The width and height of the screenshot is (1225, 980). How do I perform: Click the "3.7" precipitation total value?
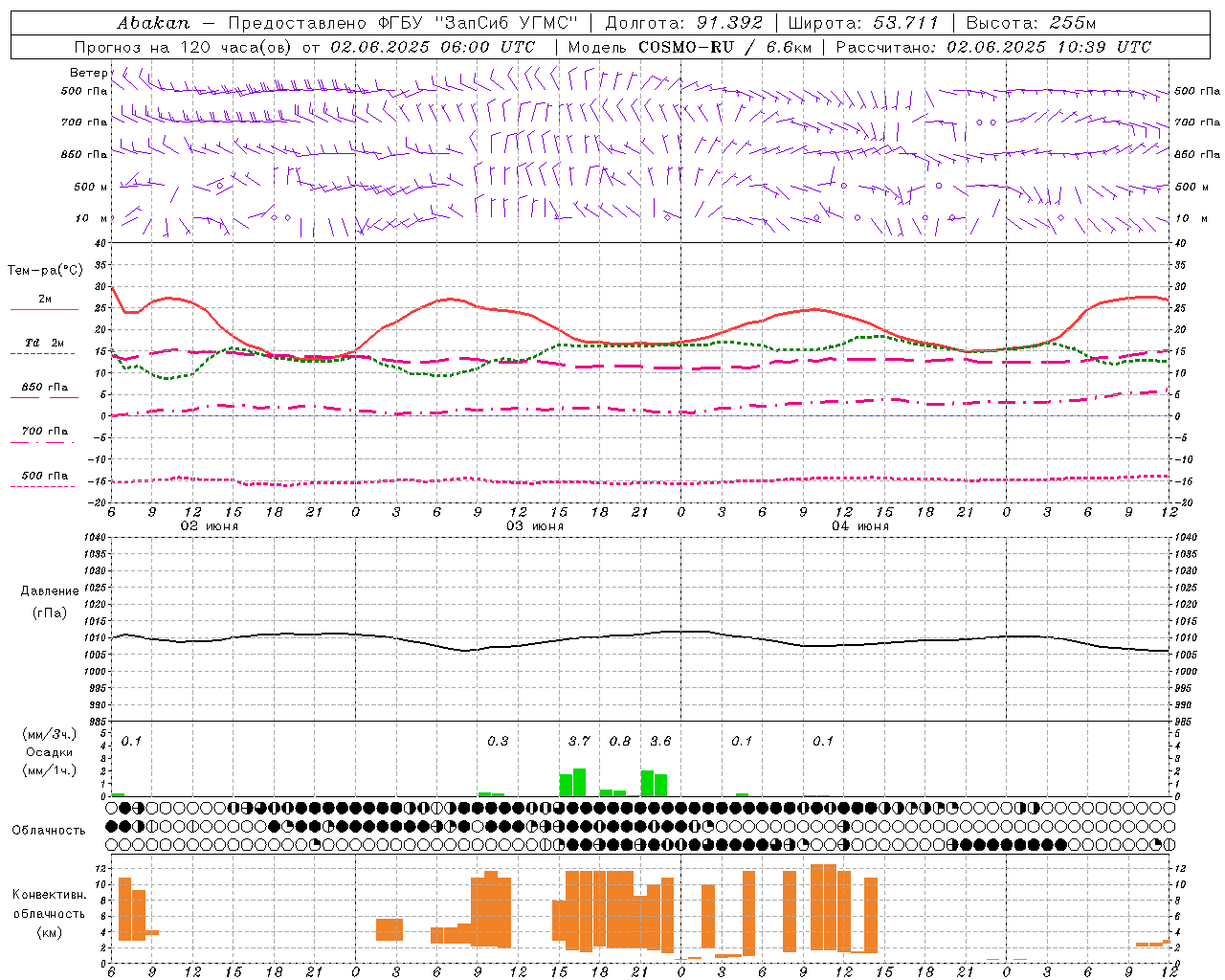[579, 741]
